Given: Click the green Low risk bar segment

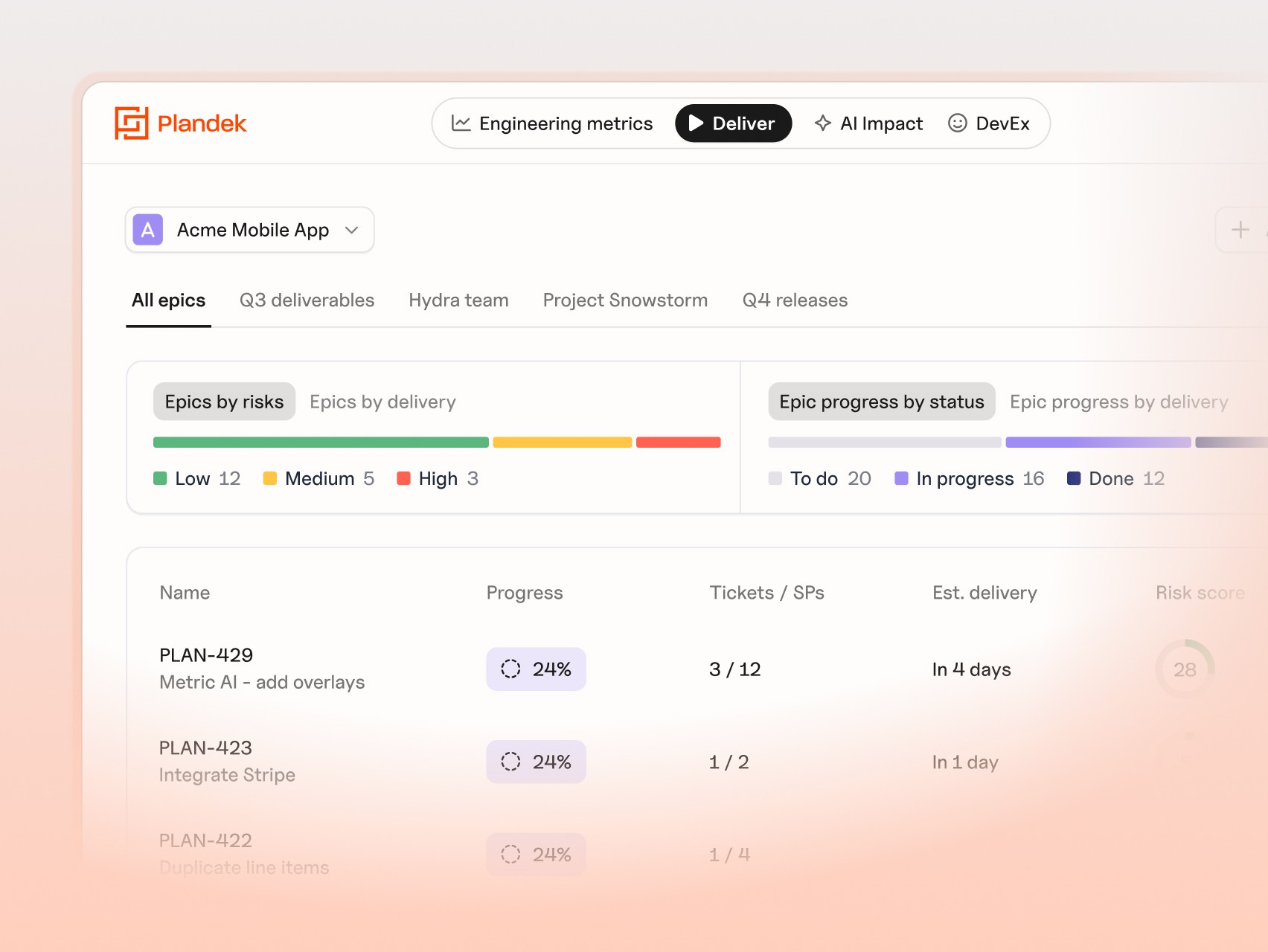Looking at the screenshot, I should (321, 442).
